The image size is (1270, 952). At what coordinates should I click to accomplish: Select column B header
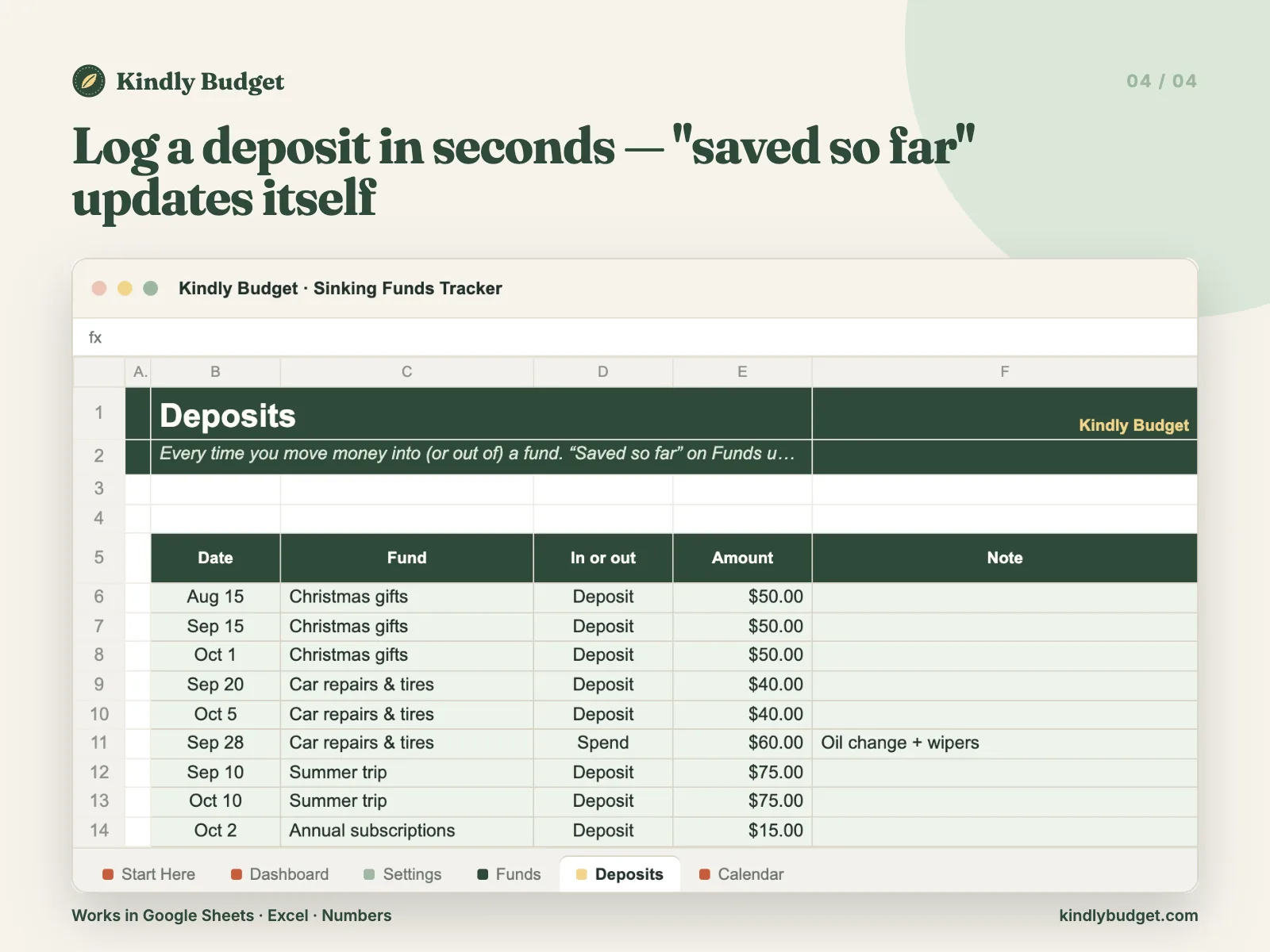pos(215,372)
